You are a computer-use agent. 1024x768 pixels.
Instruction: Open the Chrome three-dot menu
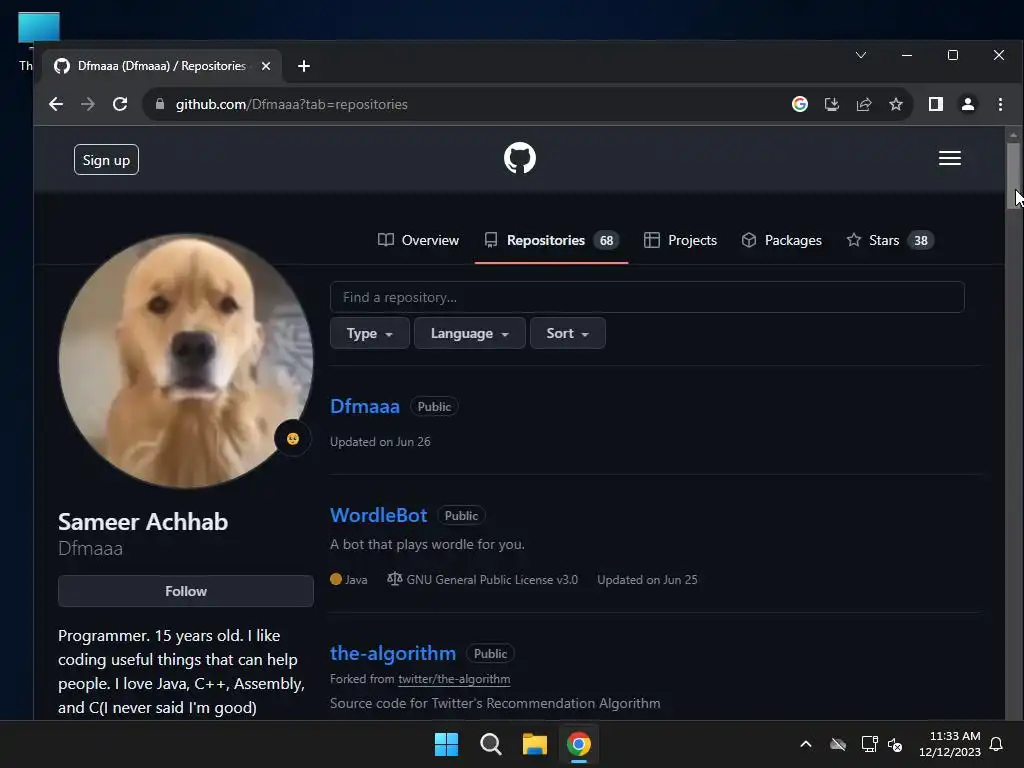pos(1000,104)
